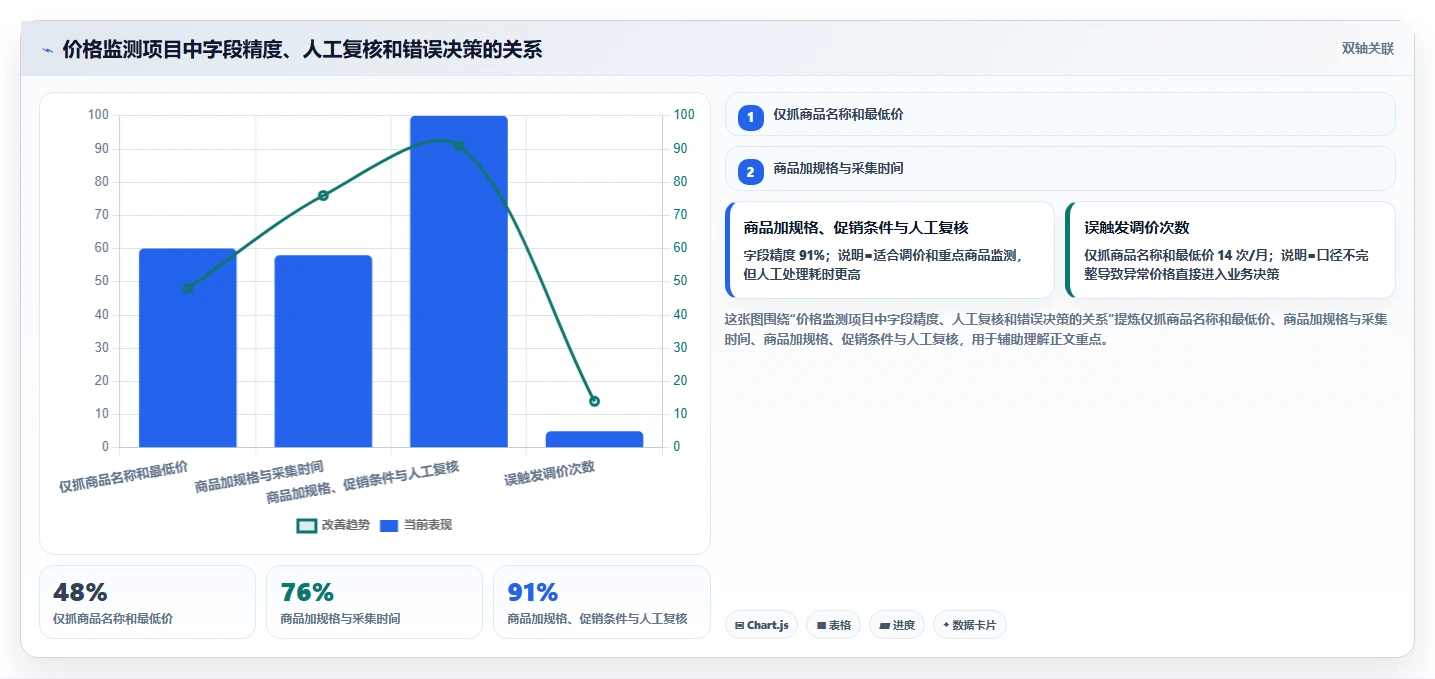Screen dimensions: 1435x679
Task: Click the chart title 价格监测项目中字段精度
Action: pos(302,49)
